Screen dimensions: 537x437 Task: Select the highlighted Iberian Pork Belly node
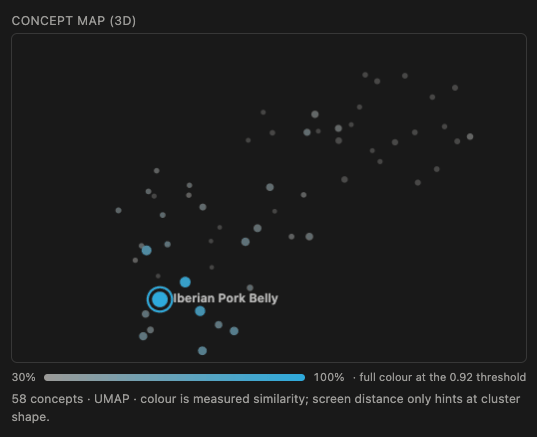click(x=160, y=299)
